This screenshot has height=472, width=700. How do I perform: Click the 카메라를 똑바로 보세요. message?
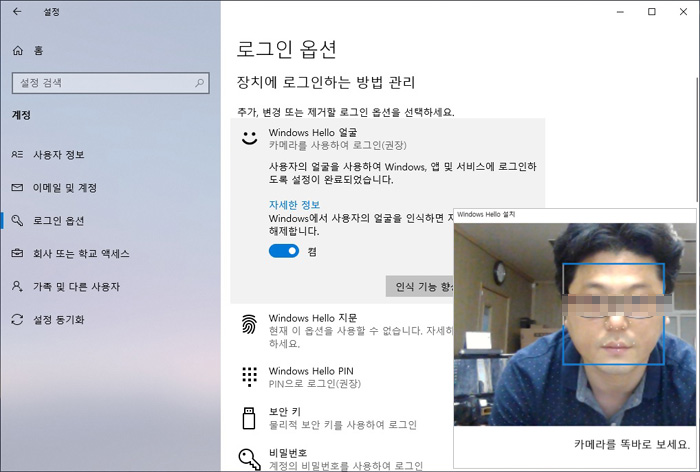[632, 444]
